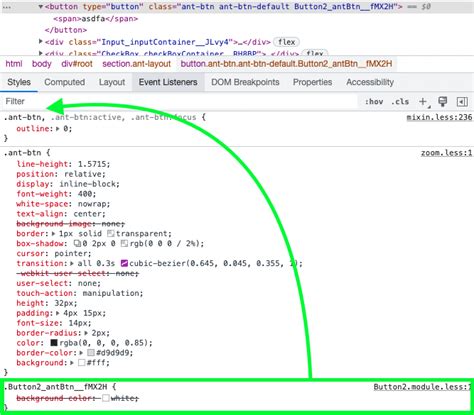474x415 pixels.
Task: Select body in the breadcrumb
Action: (42, 64)
